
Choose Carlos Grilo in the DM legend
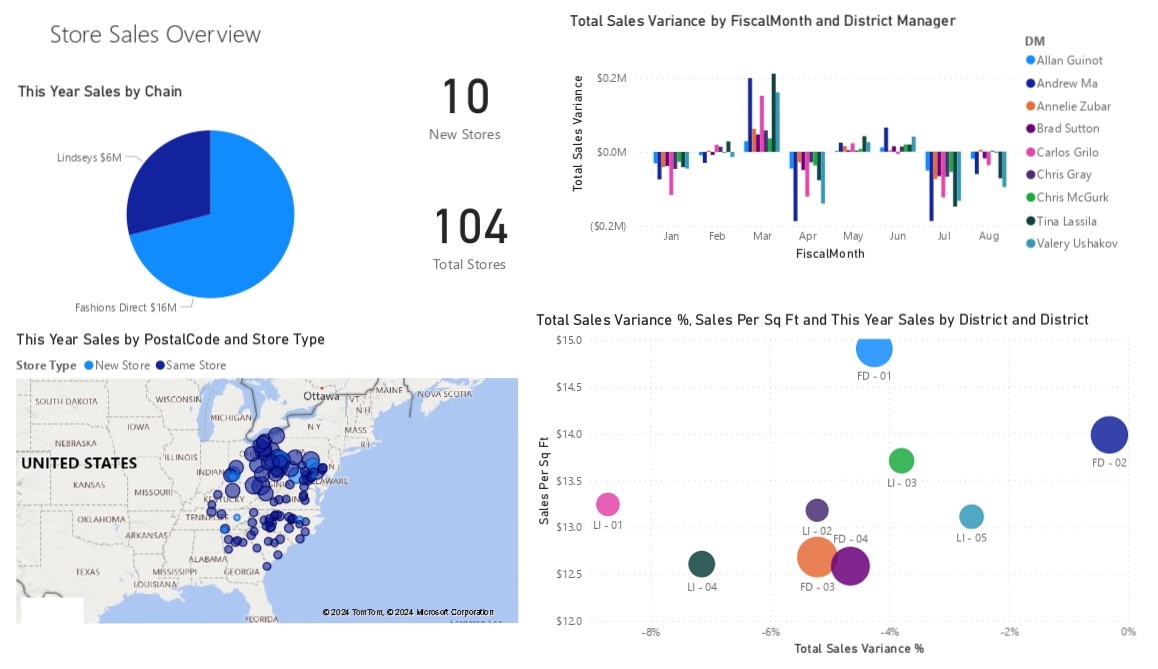coord(1067,153)
